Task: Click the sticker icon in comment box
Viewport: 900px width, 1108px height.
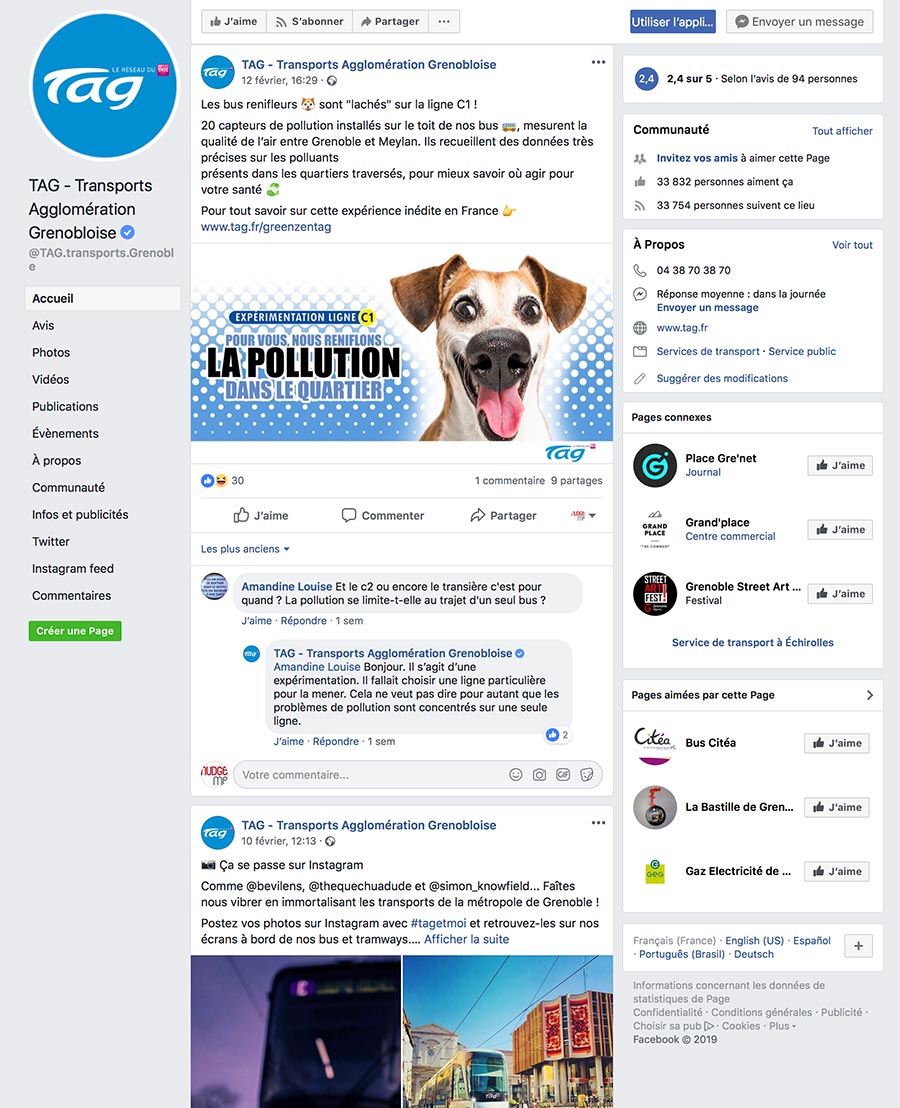Action: pos(586,774)
